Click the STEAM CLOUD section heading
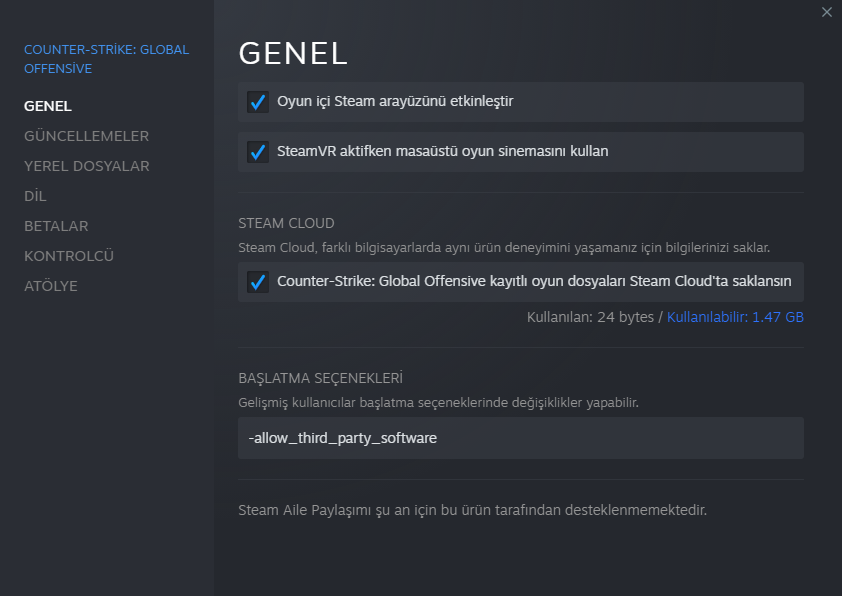Screen dimensions: 842x596 (x=286, y=223)
